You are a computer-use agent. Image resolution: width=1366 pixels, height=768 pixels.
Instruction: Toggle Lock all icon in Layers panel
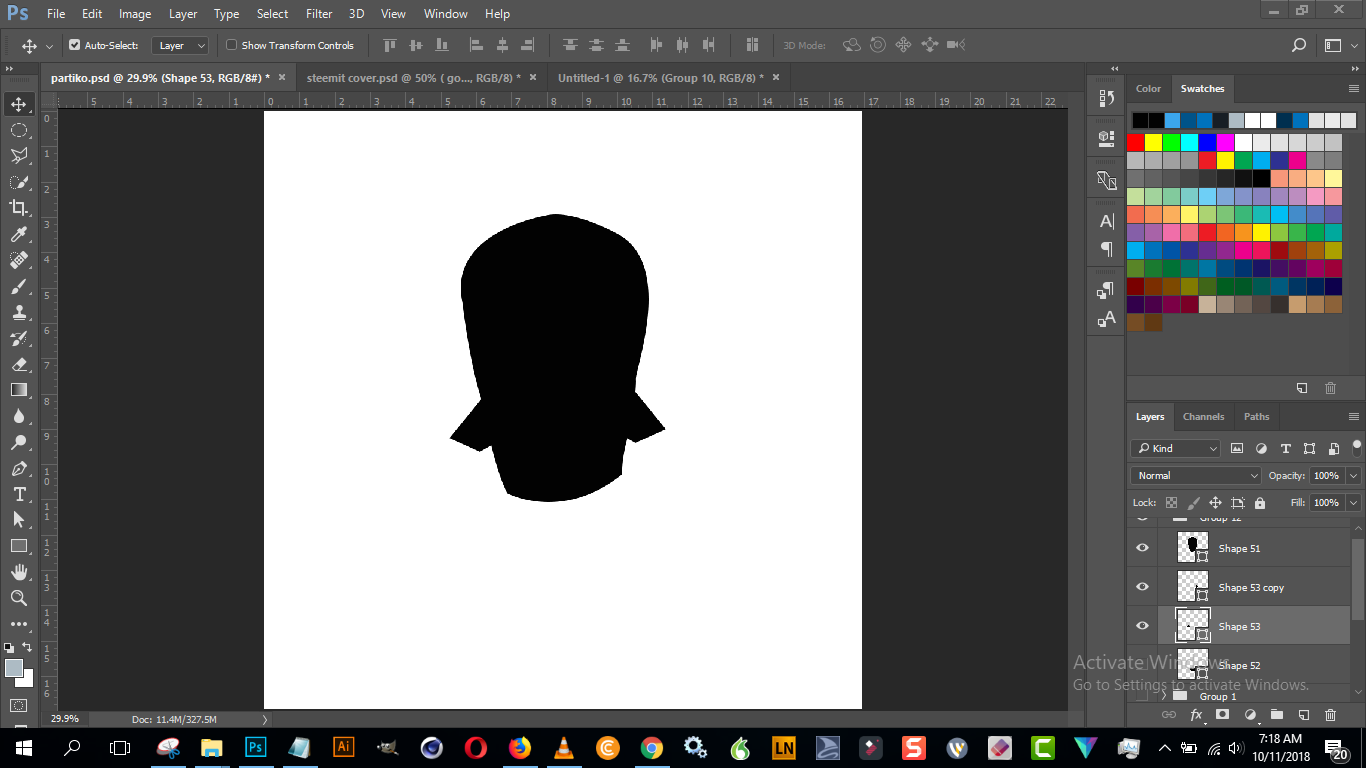(1259, 503)
